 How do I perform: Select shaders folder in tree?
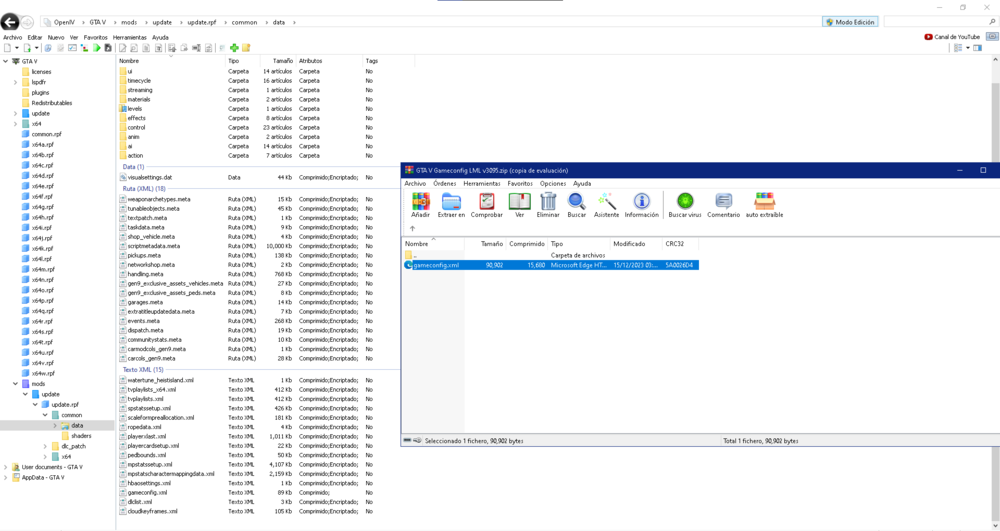coord(76,436)
